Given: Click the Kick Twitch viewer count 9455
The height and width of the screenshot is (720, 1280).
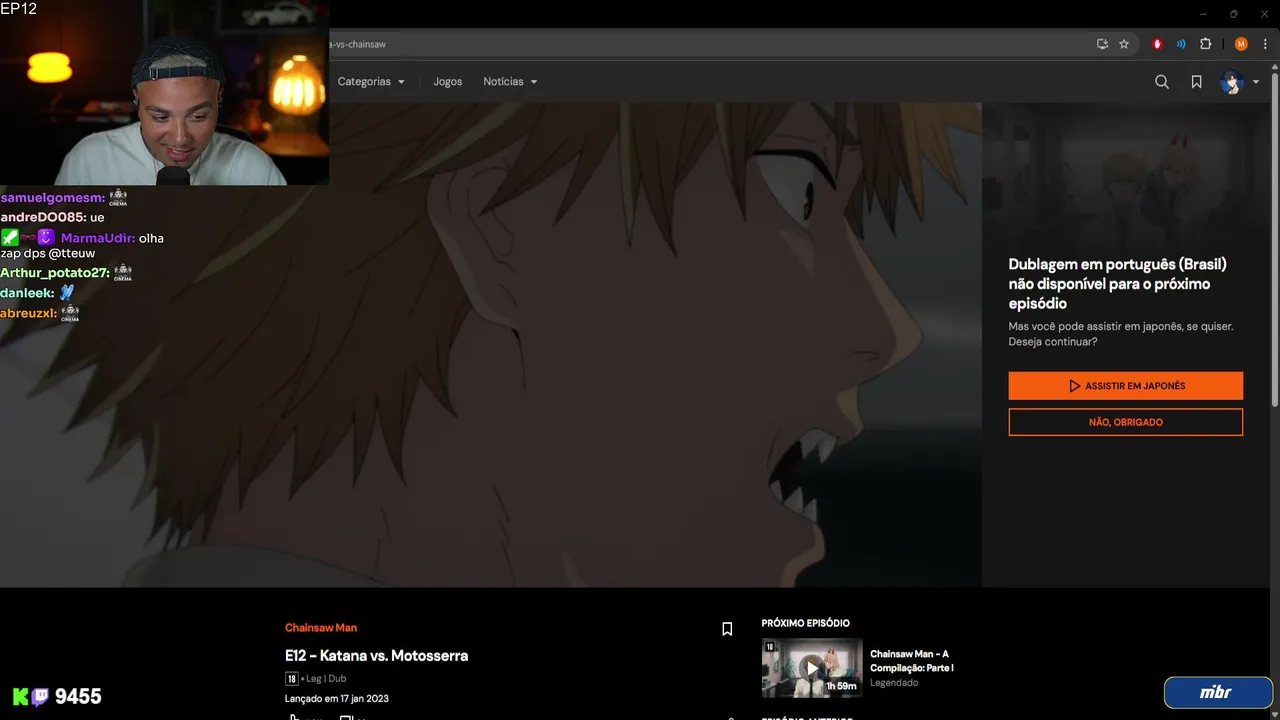Looking at the screenshot, I should pos(78,697).
